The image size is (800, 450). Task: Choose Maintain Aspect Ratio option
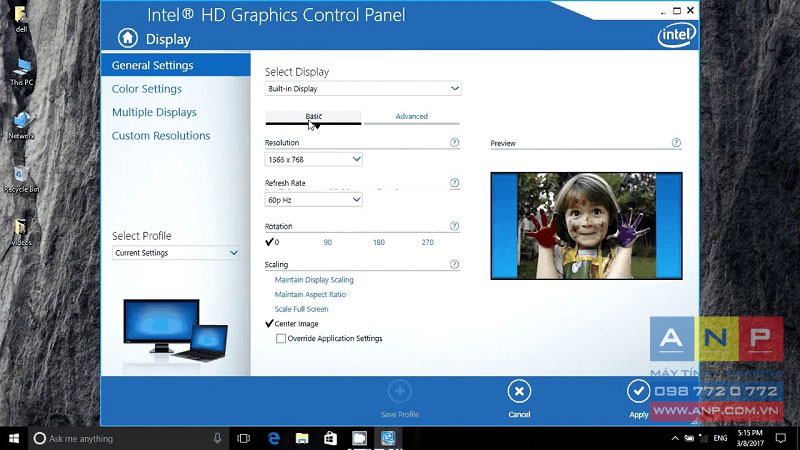tap(310, 294)
